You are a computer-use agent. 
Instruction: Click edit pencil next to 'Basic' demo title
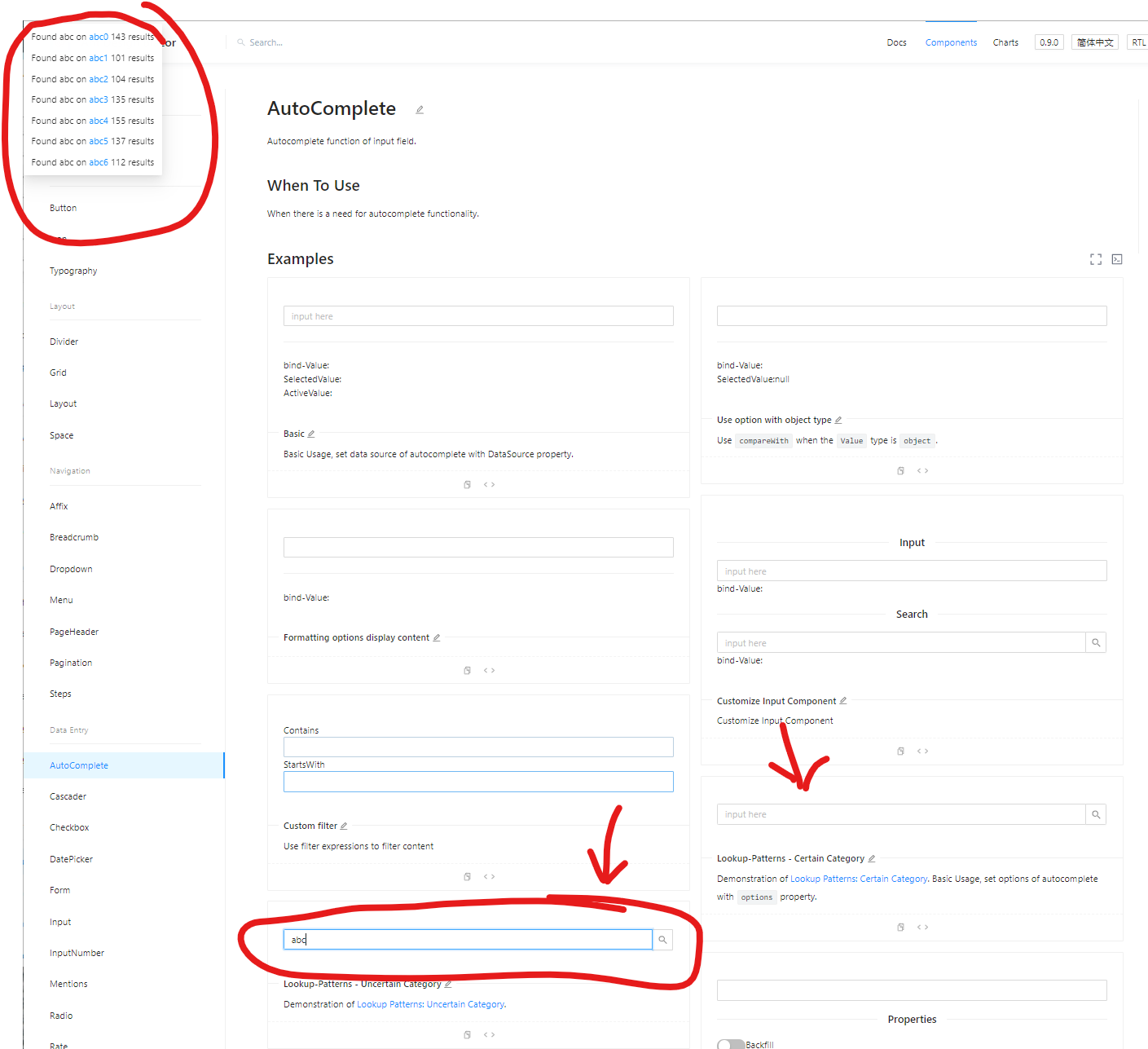coord(311,434)
